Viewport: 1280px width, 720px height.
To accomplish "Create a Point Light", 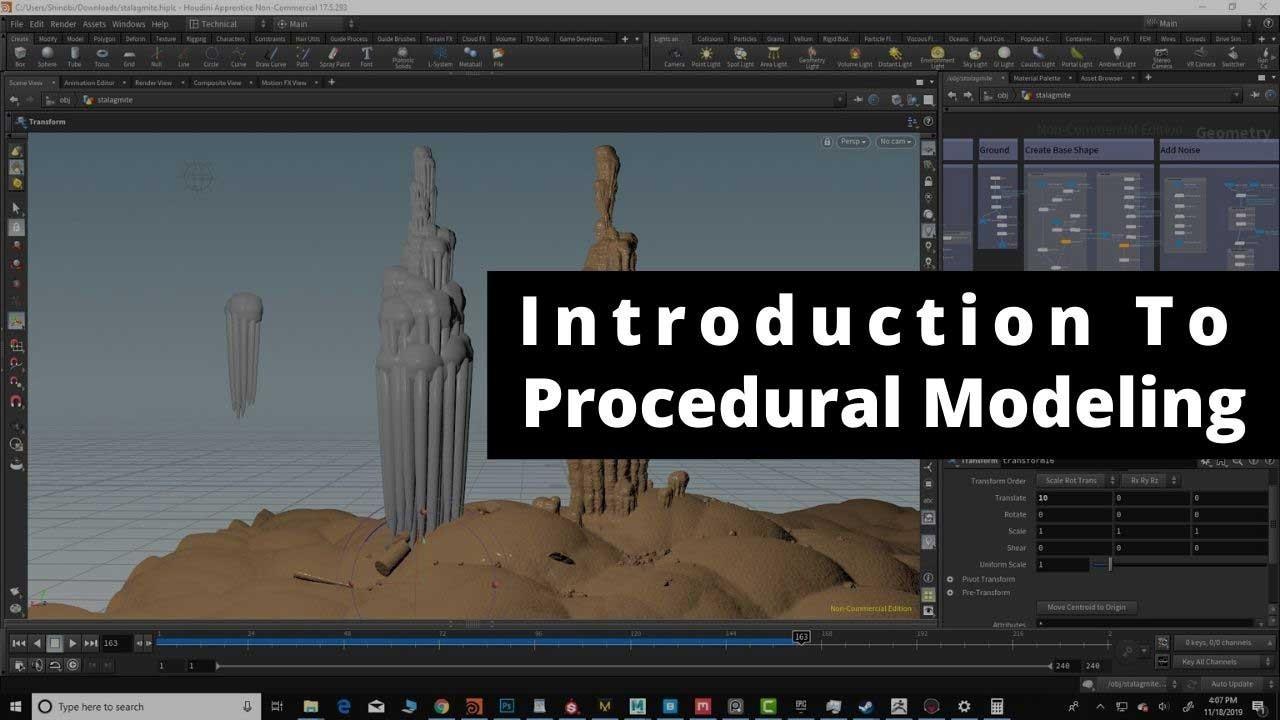I will click(x=706, y=56).
